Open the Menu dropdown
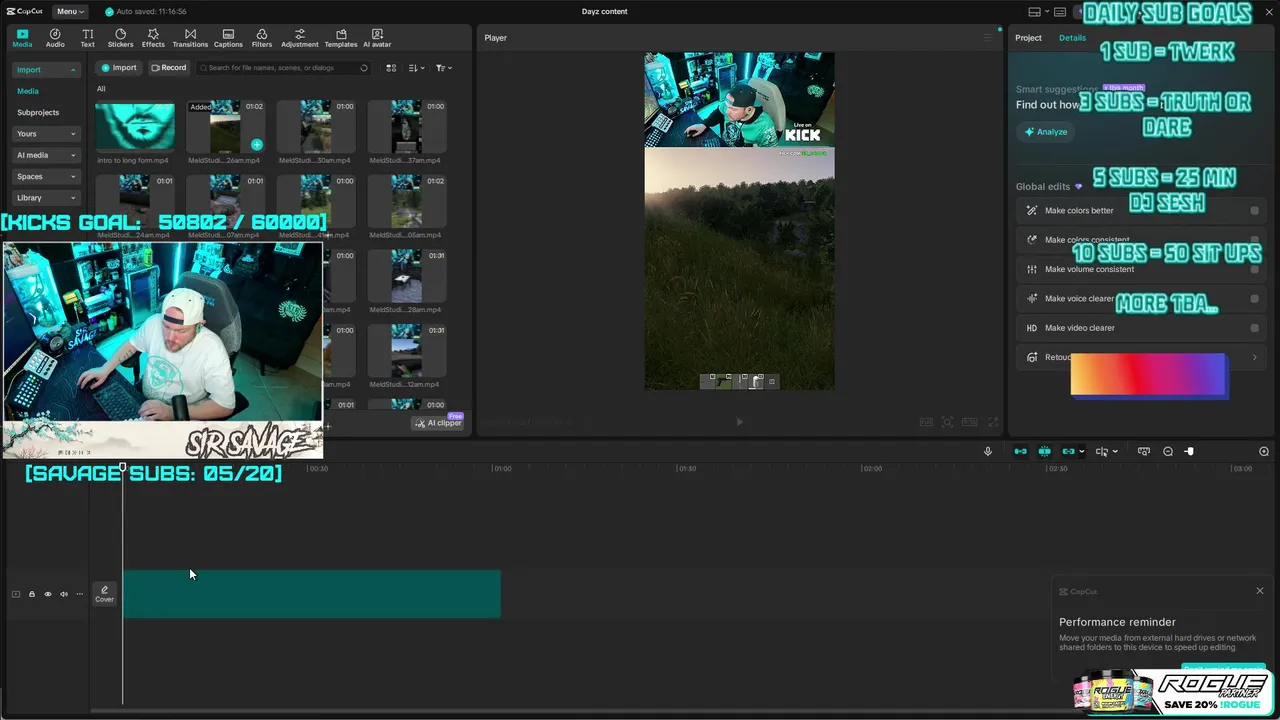Viewport: 1280px width, 720px height. tap(69, 11)
